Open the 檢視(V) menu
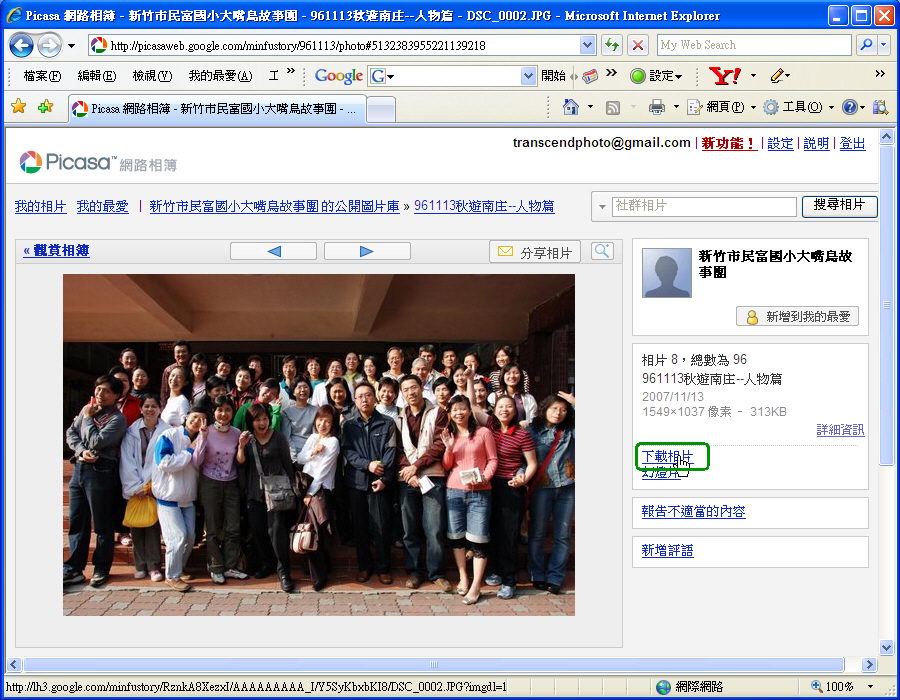 point(152,76)
